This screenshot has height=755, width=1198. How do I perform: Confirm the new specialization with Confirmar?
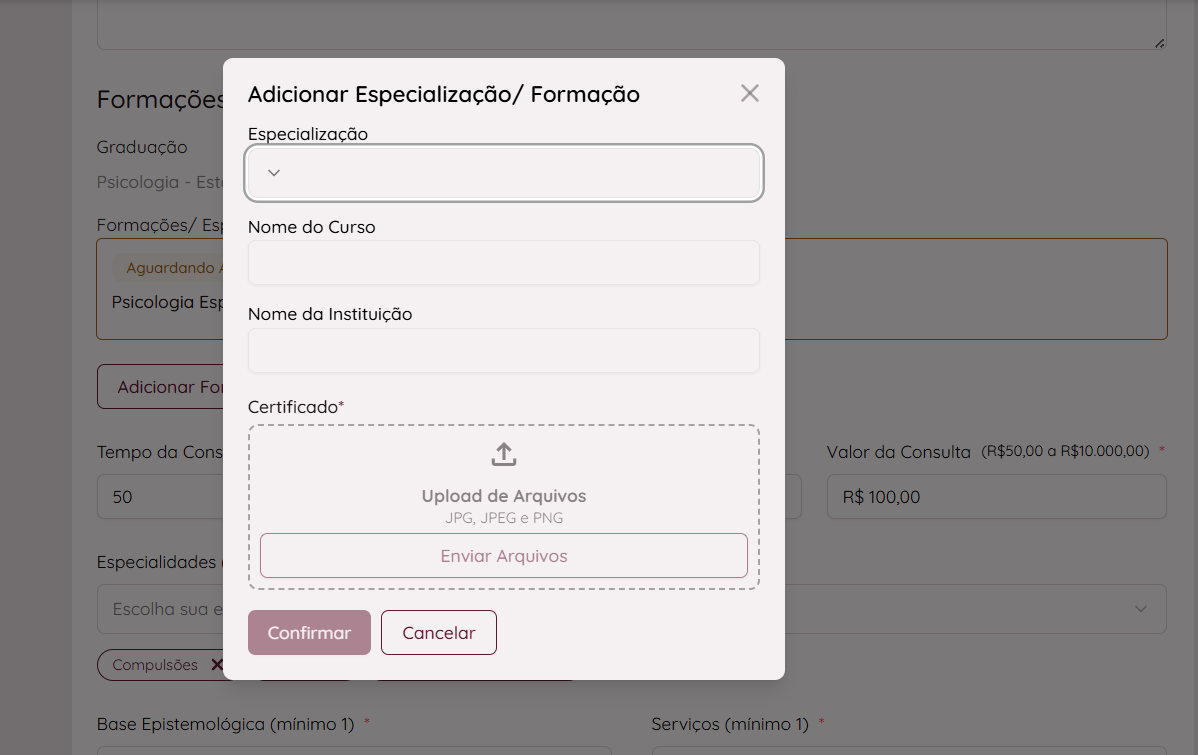(x=309, y=633)
